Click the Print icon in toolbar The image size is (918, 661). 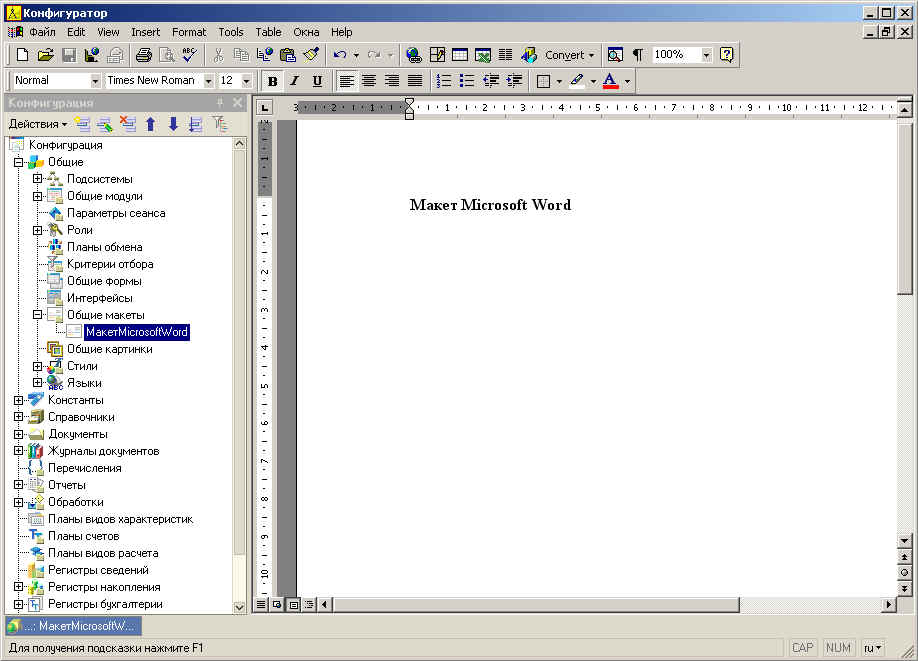[143, 55]
